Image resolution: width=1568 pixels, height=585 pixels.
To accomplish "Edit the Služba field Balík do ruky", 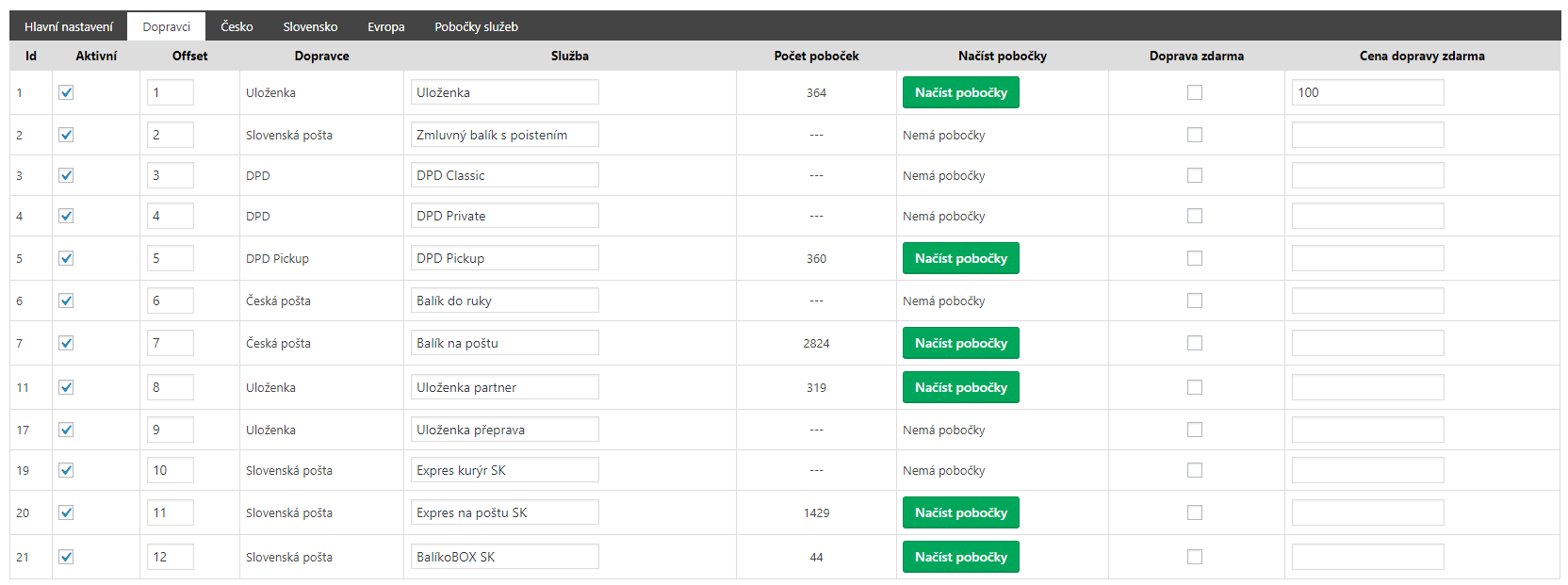I will point(505,301).
